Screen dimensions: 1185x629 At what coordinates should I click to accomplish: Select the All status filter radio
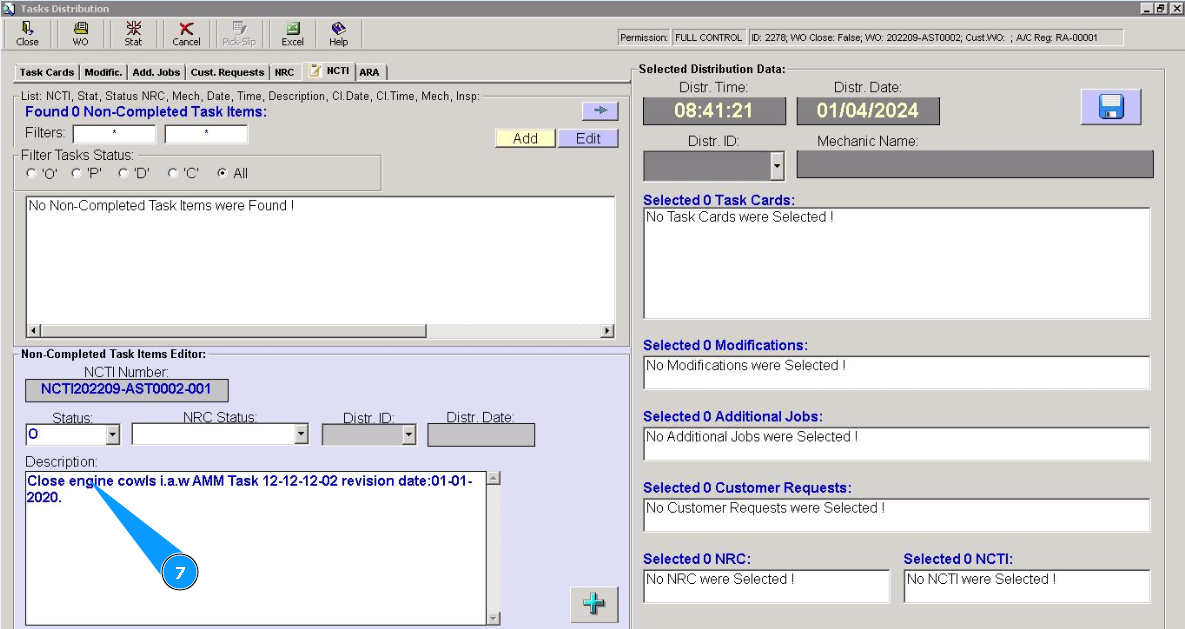[221, 173]
